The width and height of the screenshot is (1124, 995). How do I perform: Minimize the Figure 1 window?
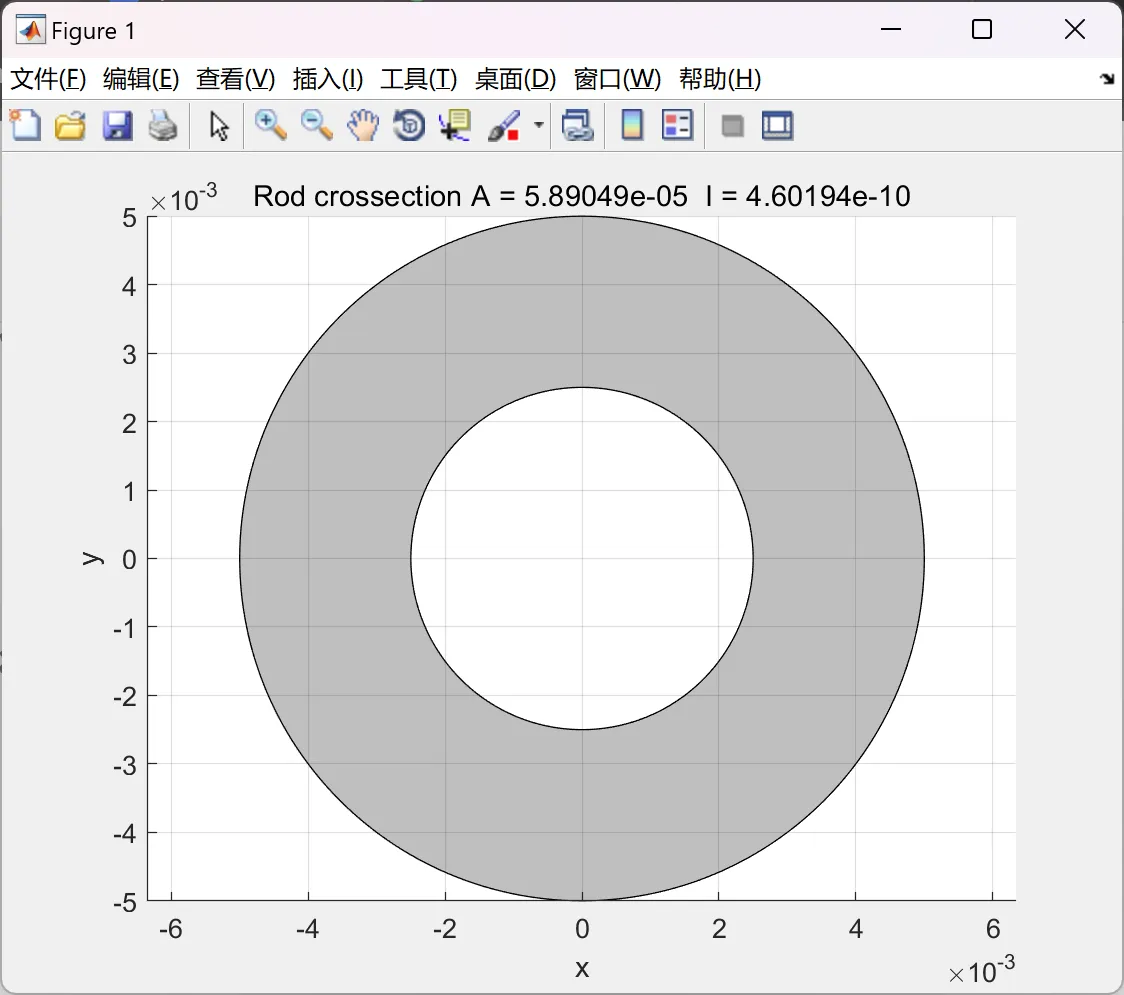tap(890, 29)
